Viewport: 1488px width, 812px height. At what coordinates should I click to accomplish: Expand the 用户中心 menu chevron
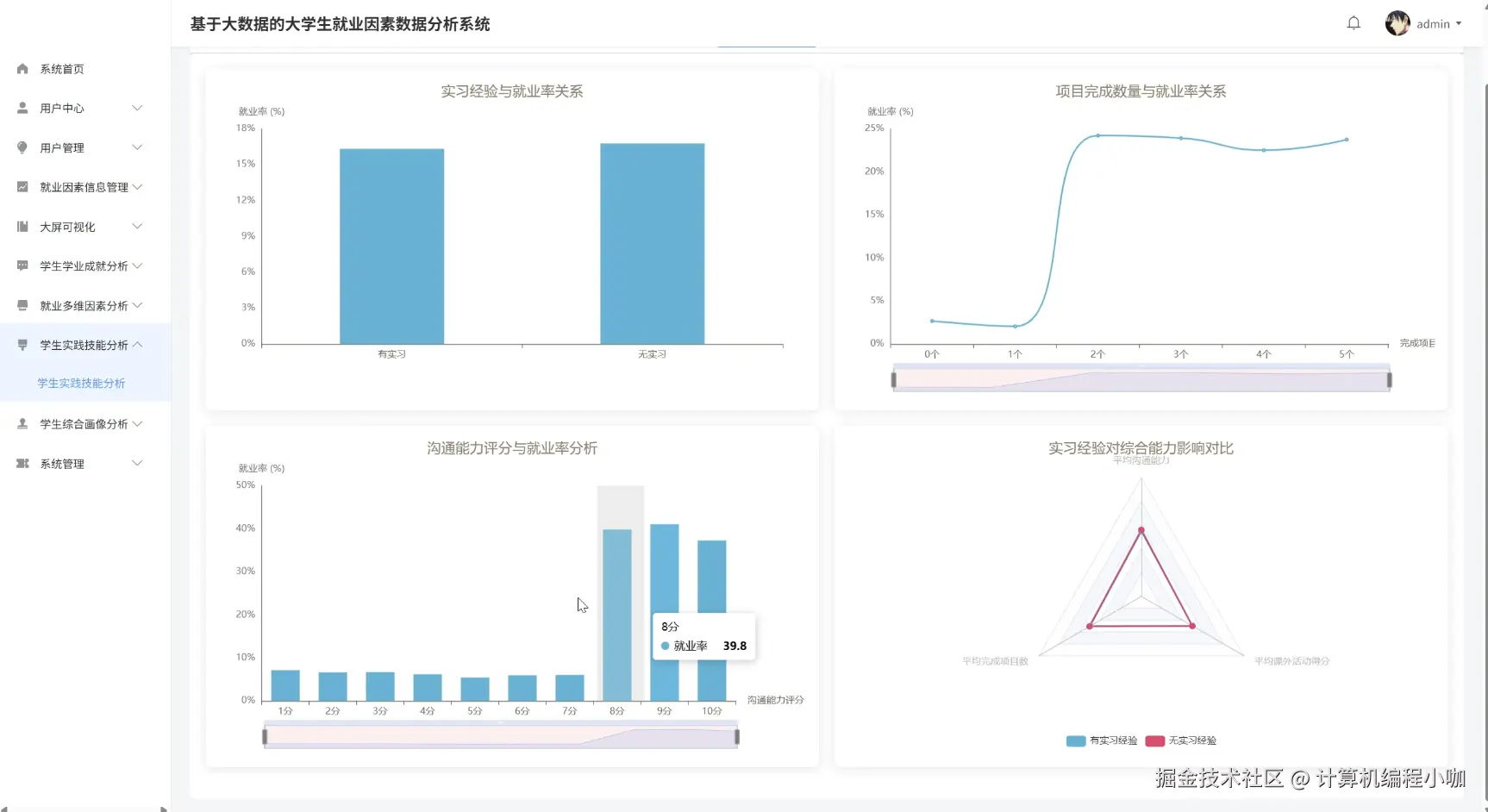[137, 108]
